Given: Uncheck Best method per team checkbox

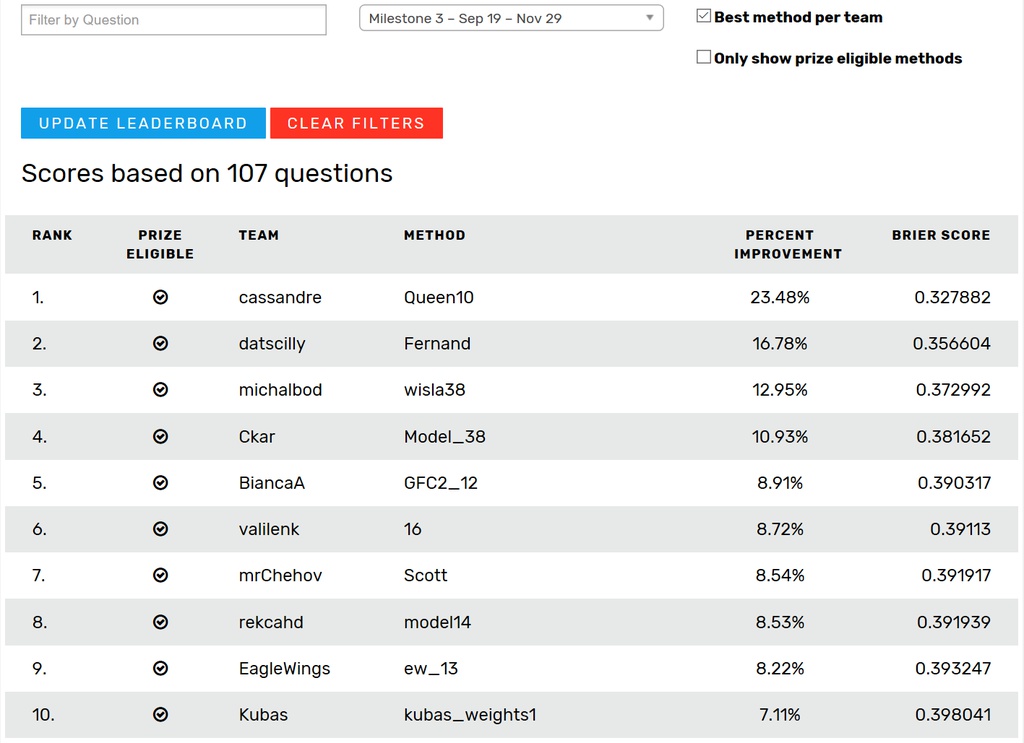Looking at the screenshot, I should click(x=704, y=16).
